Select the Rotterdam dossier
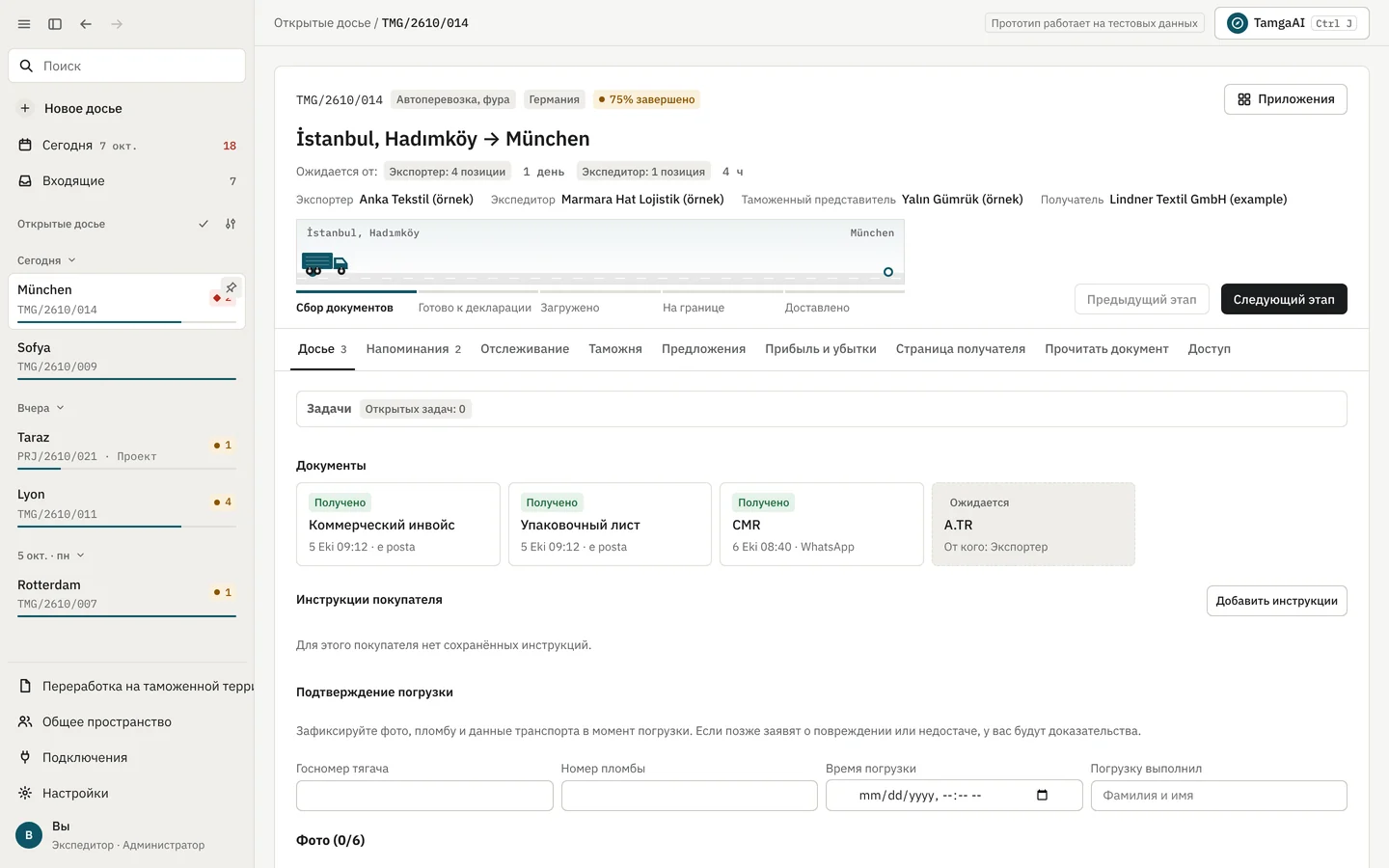This screenshot has height=868, width=1389. click(126, 594)
